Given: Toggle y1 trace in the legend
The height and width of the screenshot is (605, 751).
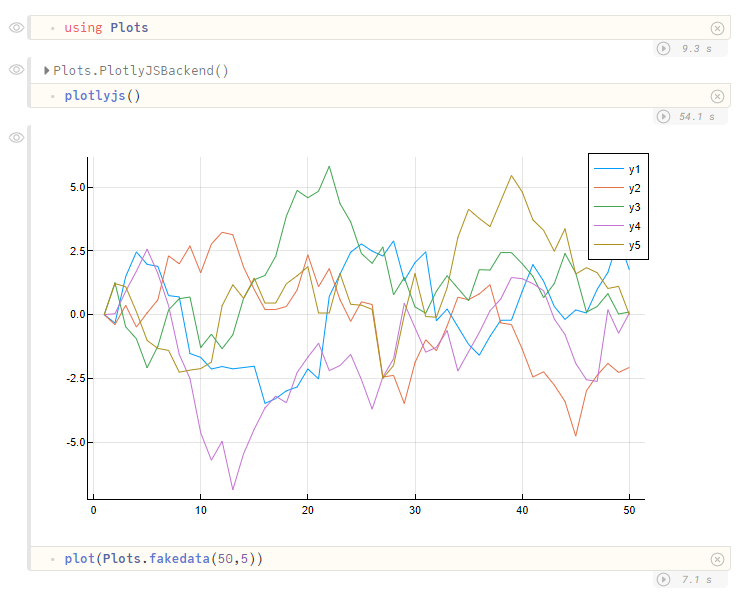Looking at the screenshot, I should 618,169.
